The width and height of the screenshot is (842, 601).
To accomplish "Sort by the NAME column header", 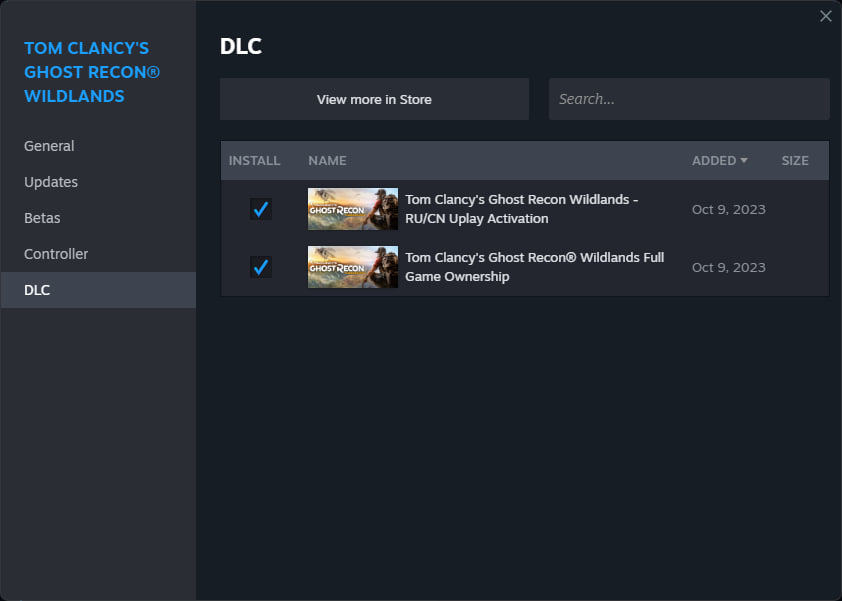I will (327, 161).
